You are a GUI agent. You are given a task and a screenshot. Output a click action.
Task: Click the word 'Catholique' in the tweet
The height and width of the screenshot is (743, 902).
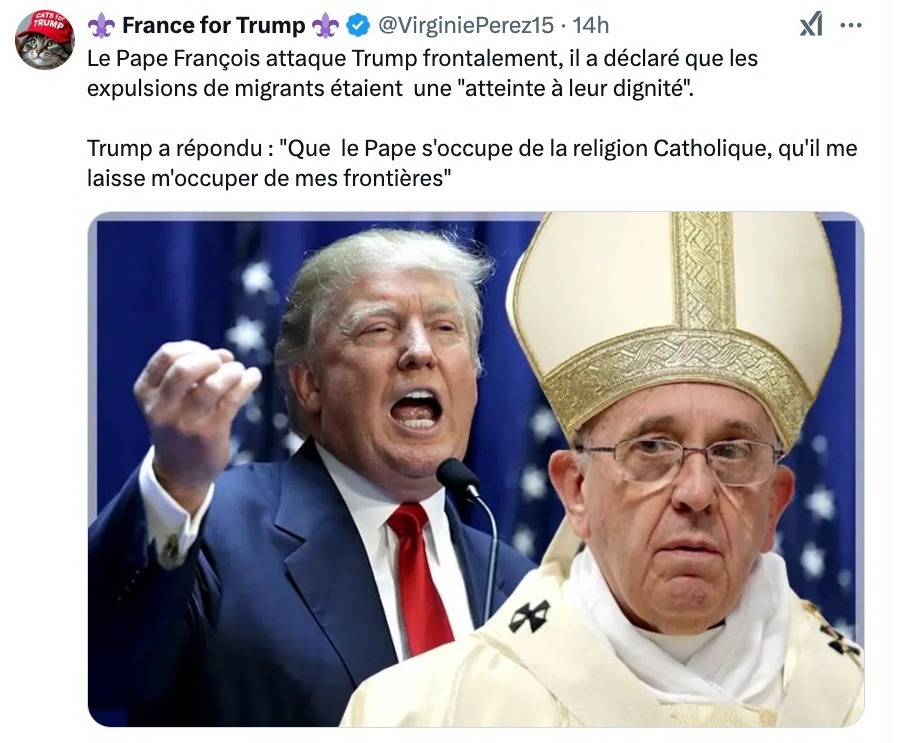click(712, 148)
